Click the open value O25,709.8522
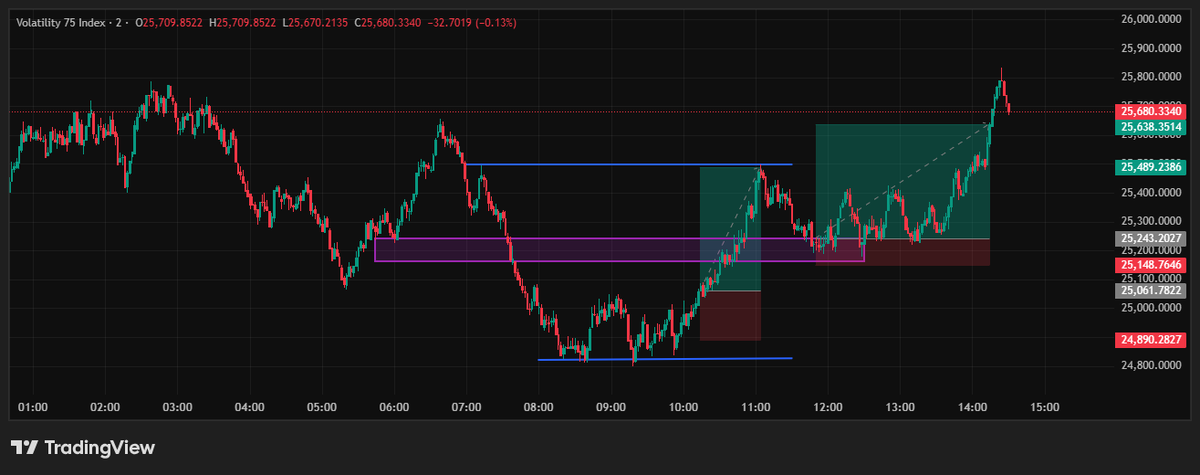Screen dimensions: 1200x475 pos(169,22)
